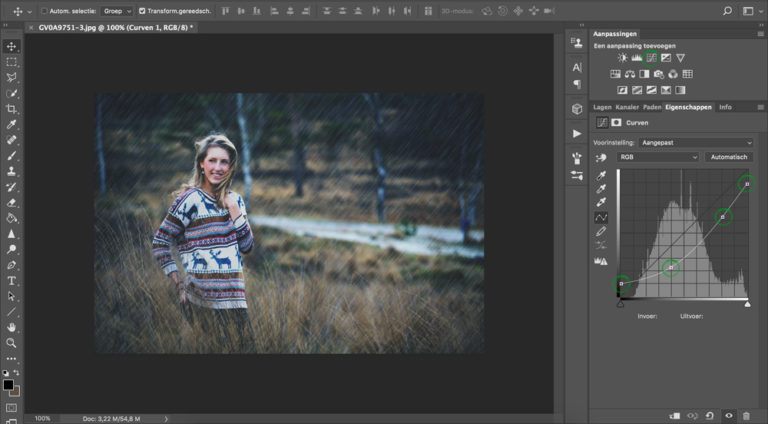Select the curves mask icon
The height and width of the screenshot is (424, 768).
(616, 122)
